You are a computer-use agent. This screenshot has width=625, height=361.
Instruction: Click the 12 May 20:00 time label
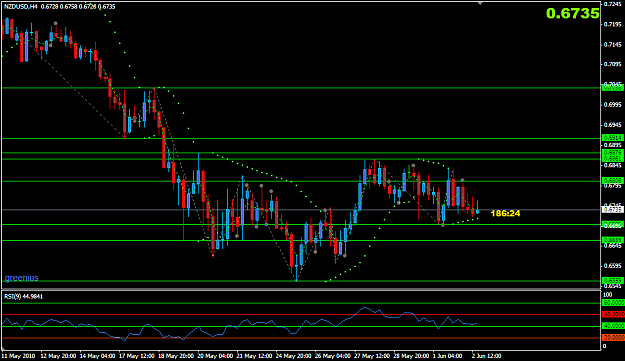coord(59,356)
